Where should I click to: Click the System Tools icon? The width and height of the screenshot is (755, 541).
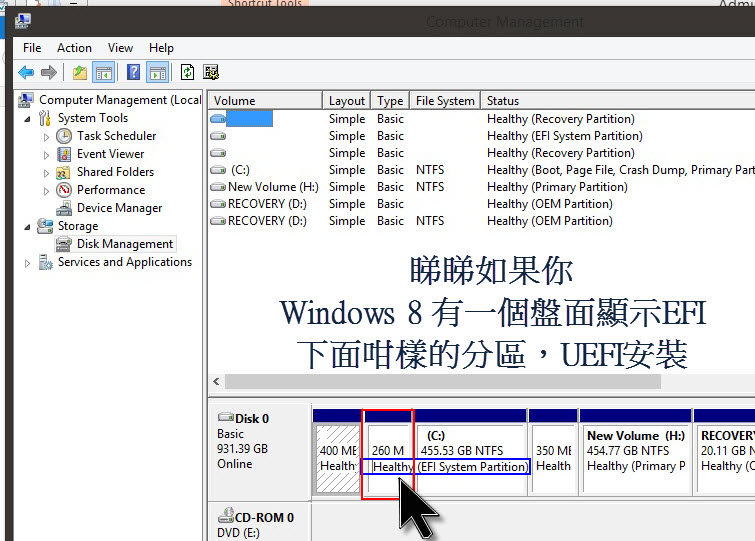tap(45, 118)
